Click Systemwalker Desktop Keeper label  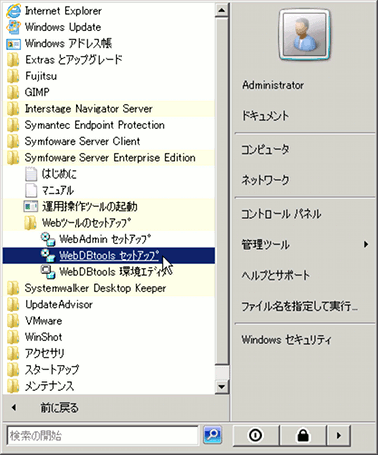[95, 288]
